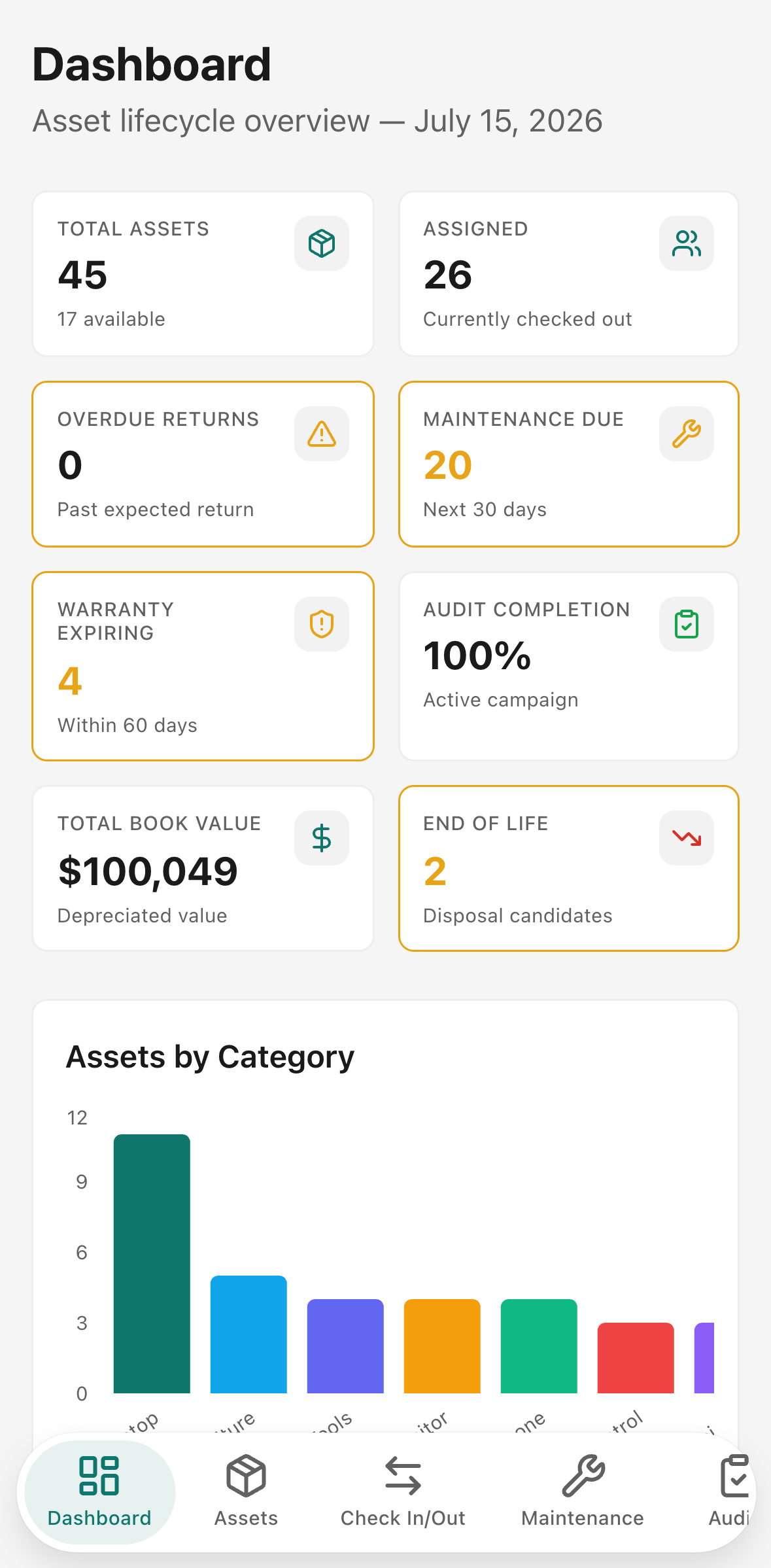Click the tall dark teal chart bar

tap(152, 1264)
